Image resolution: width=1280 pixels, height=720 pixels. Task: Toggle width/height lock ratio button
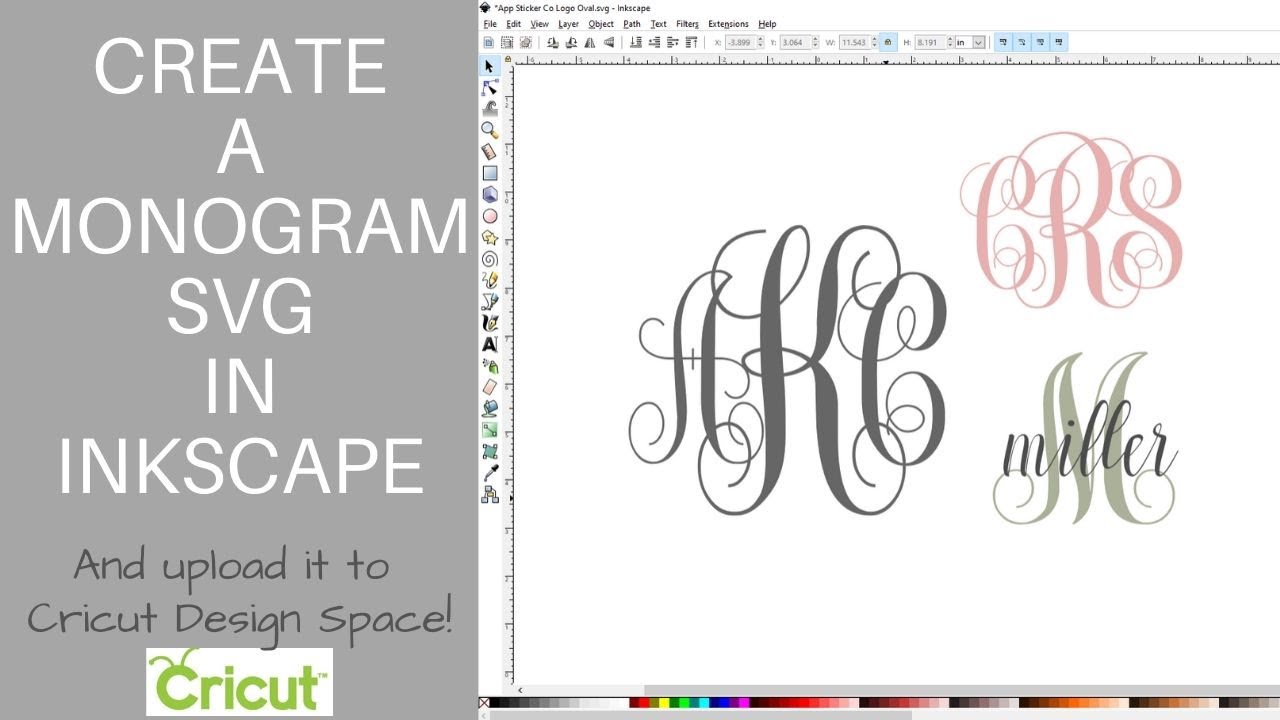point(888,42)
